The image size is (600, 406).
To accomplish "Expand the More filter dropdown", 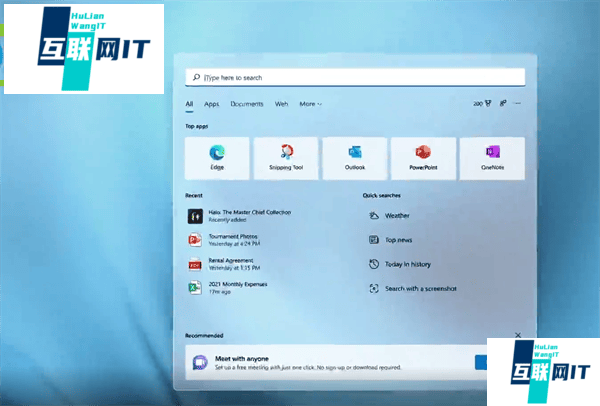I will [310, 104].
